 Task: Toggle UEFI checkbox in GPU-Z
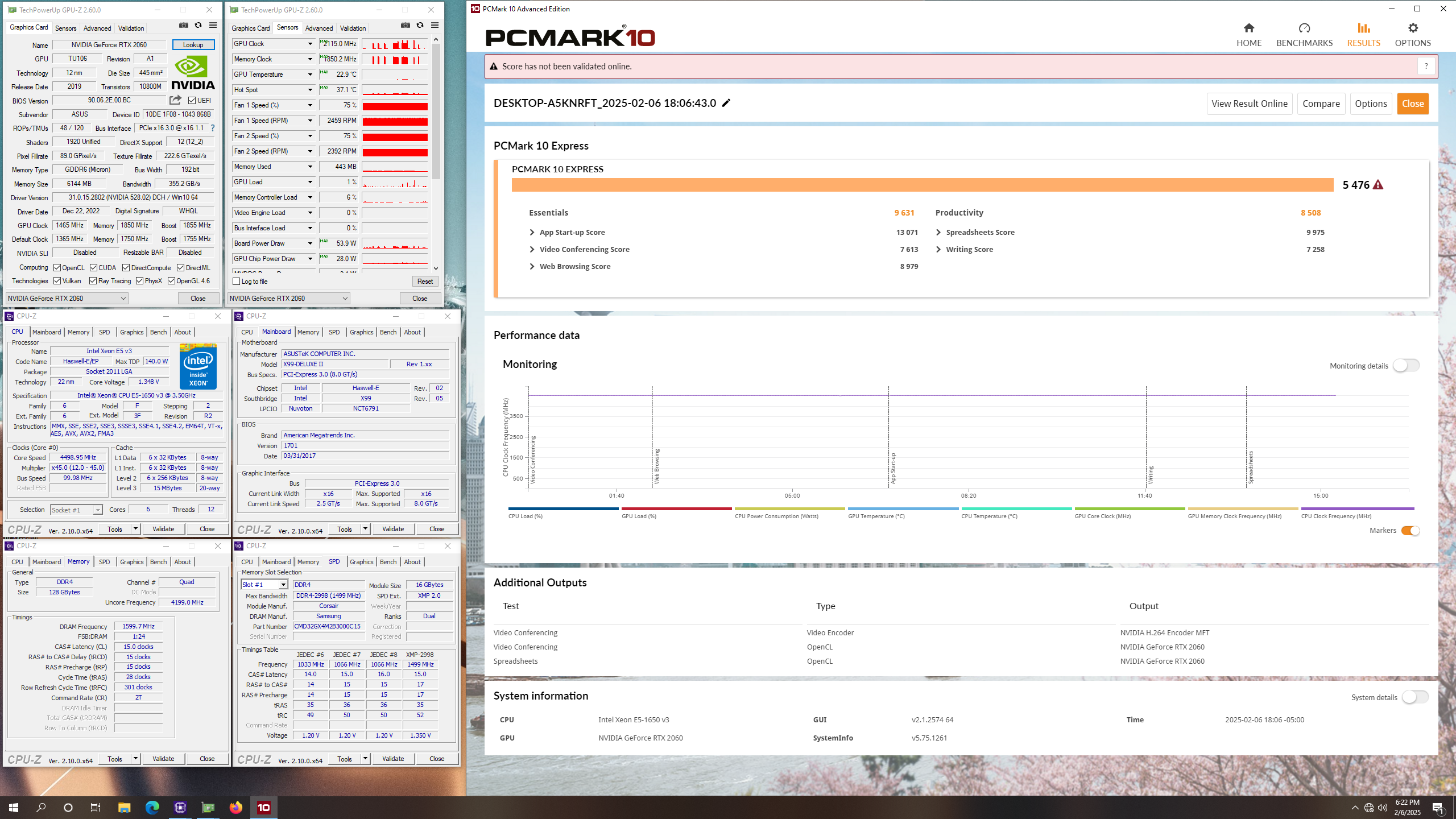tap(192, 101)
